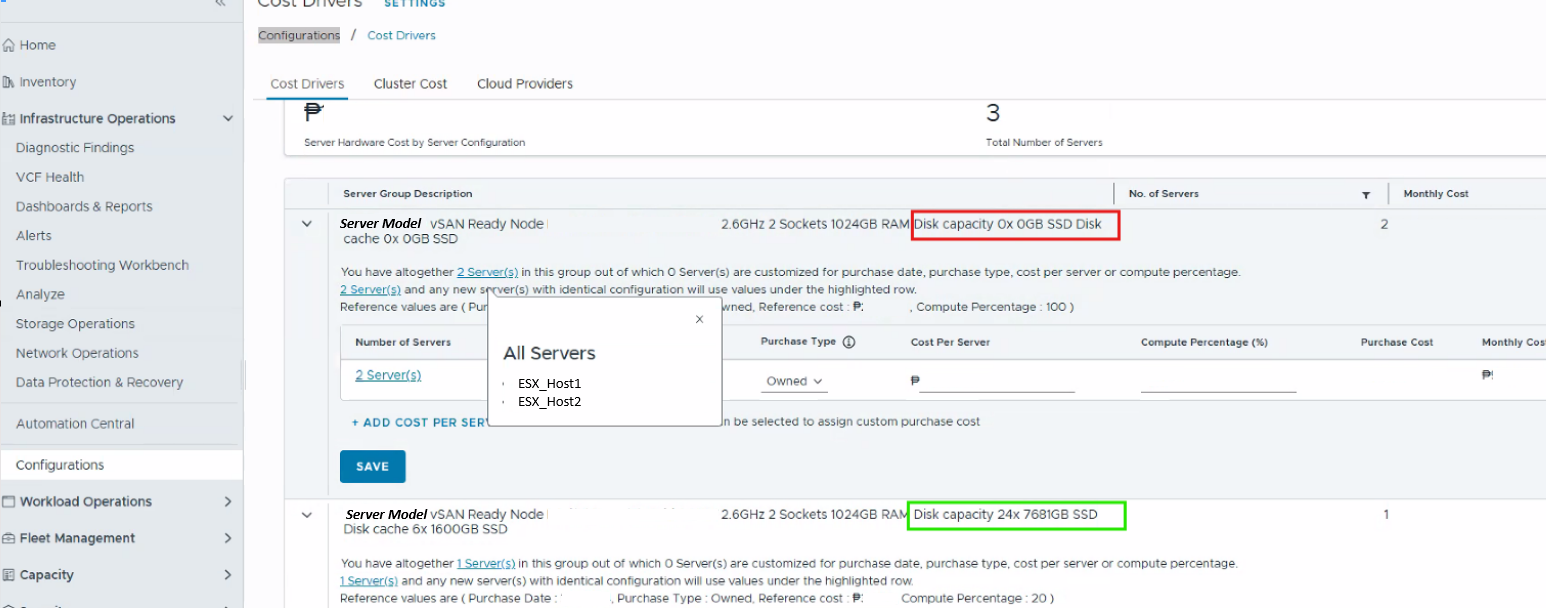Expand the Workload Operations section
The image size is (1546, 608).
point(228,502)
